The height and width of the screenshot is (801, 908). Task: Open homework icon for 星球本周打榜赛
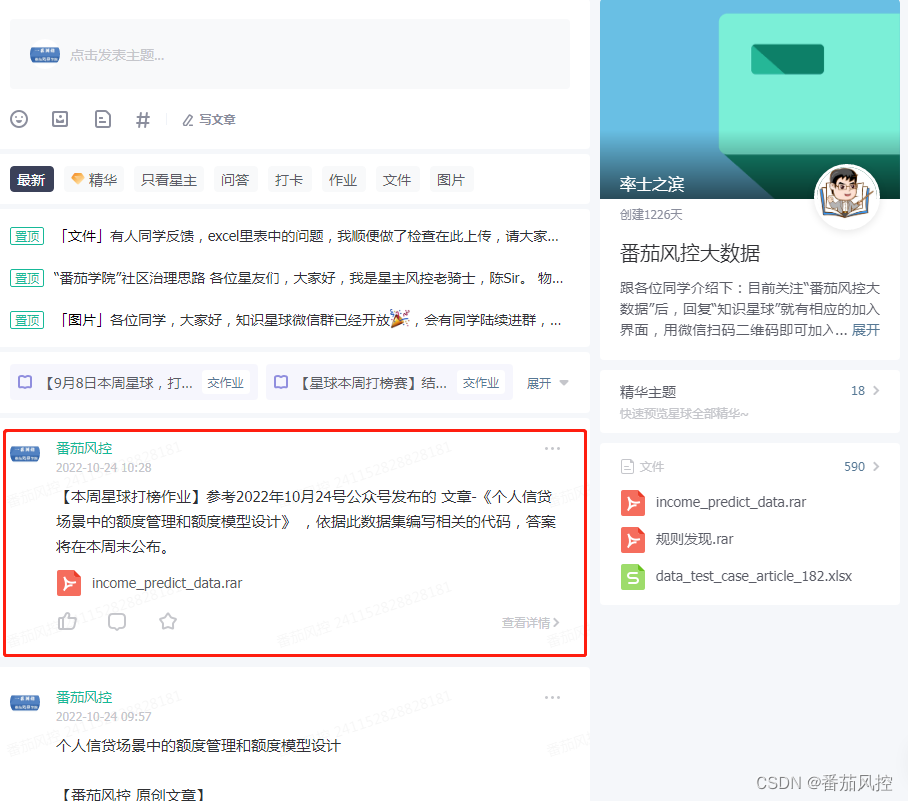tap(281, 382)
